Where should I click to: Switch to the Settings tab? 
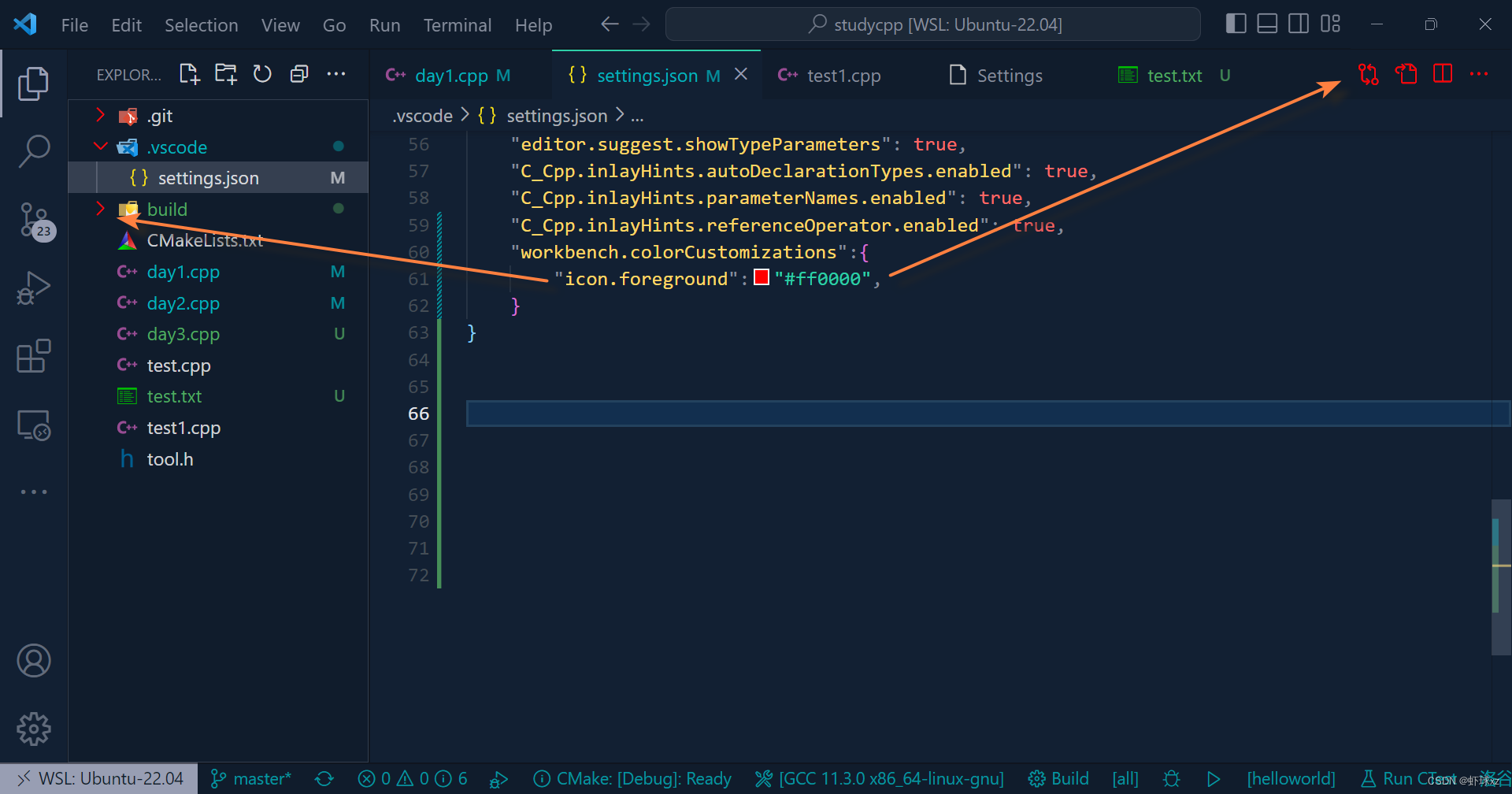1009,76
